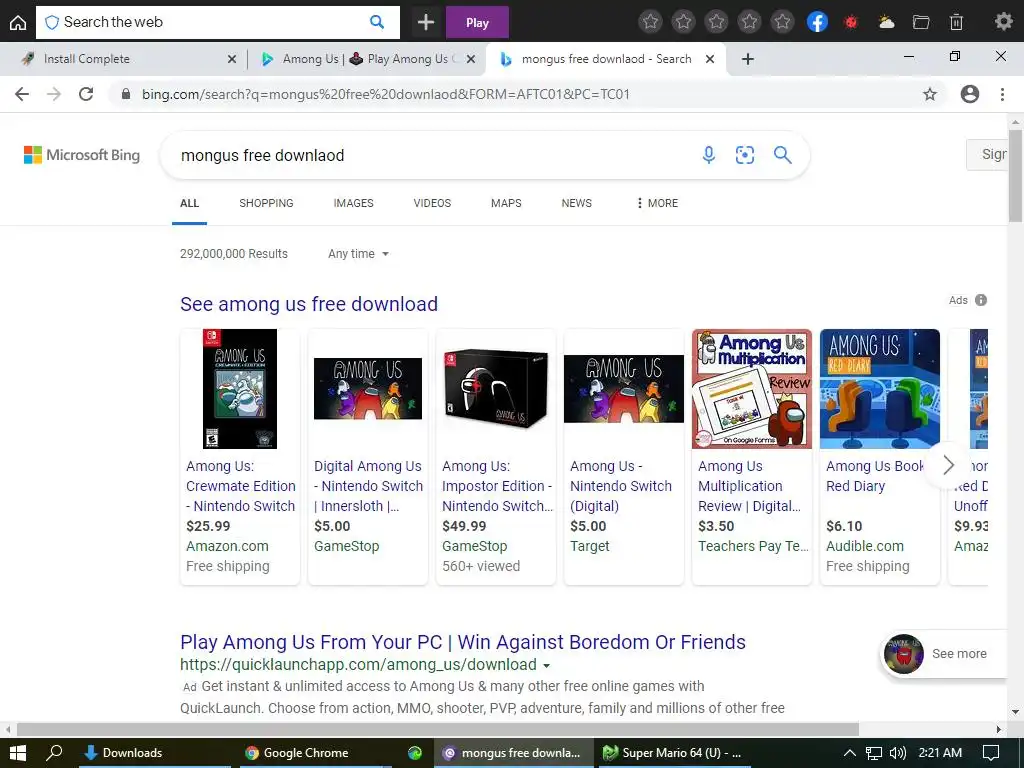Open the weather icon in top bar

pyautogui.click(x=886, y=22)
